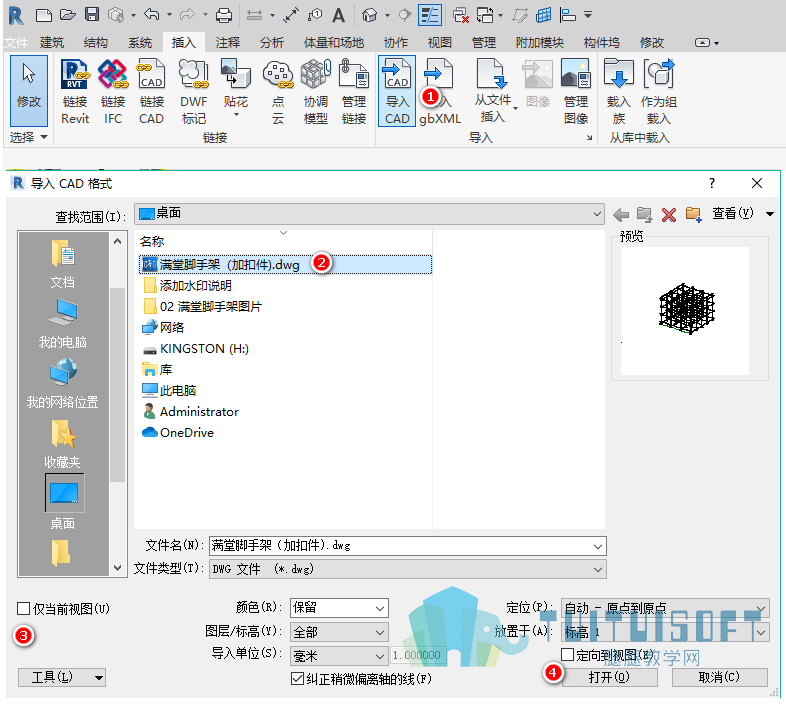Click Load Family (载入族)

pos(619,91)
